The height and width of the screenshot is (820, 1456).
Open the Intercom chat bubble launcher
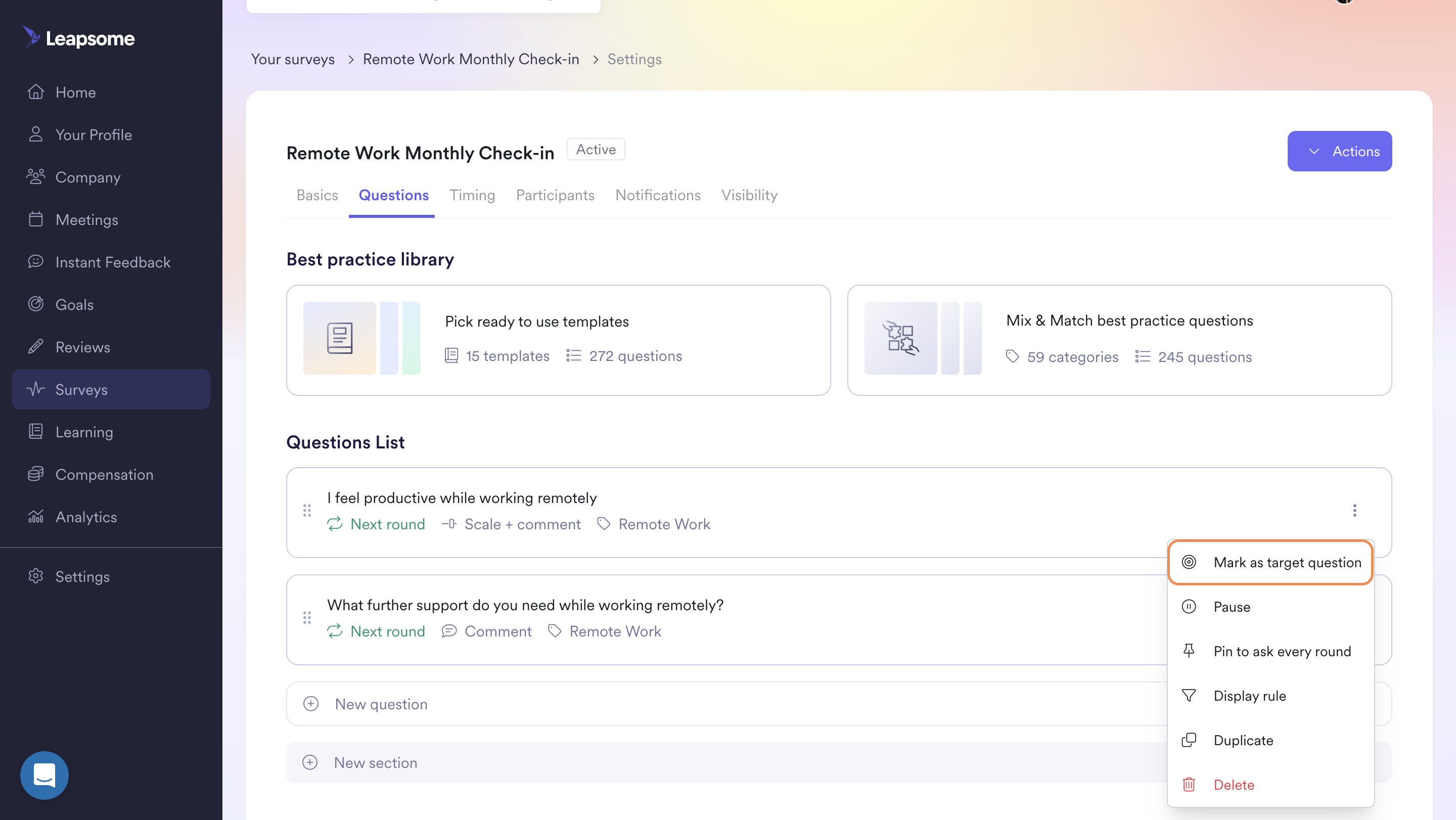pyautogui.click(x=44, y=775)
